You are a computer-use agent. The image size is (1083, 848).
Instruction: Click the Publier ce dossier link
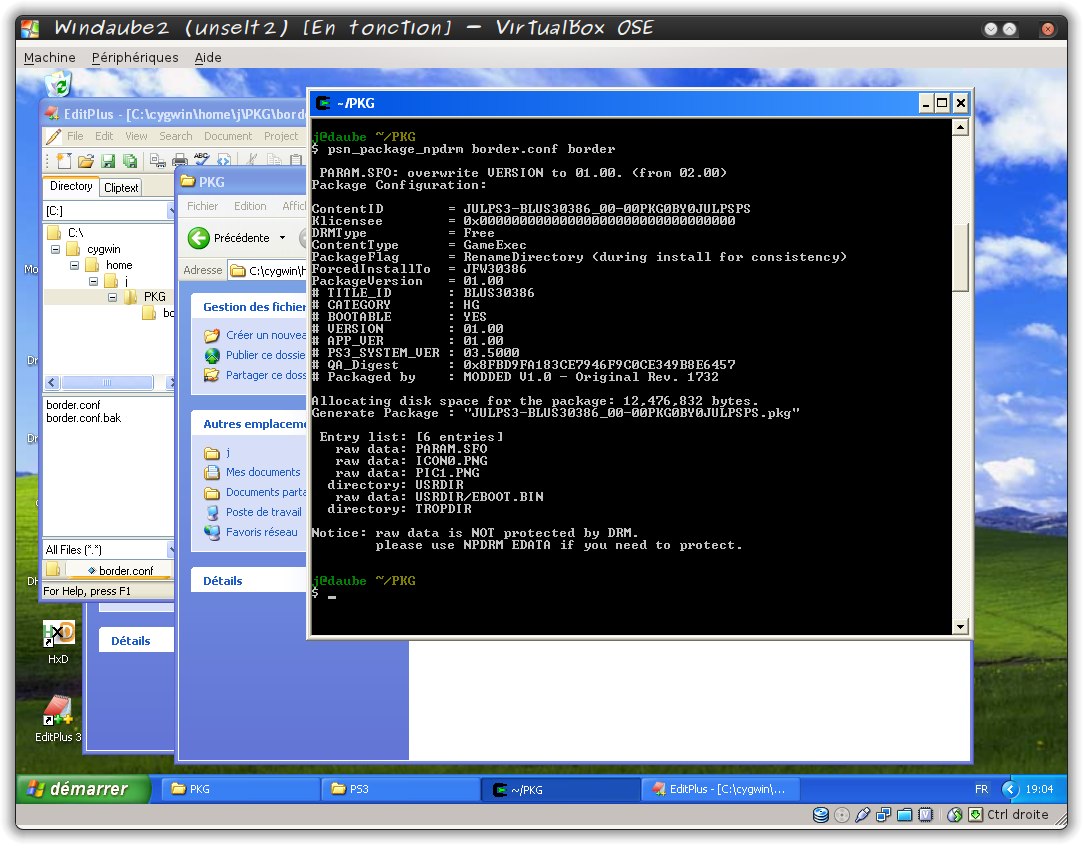click(x=265, y=356)
